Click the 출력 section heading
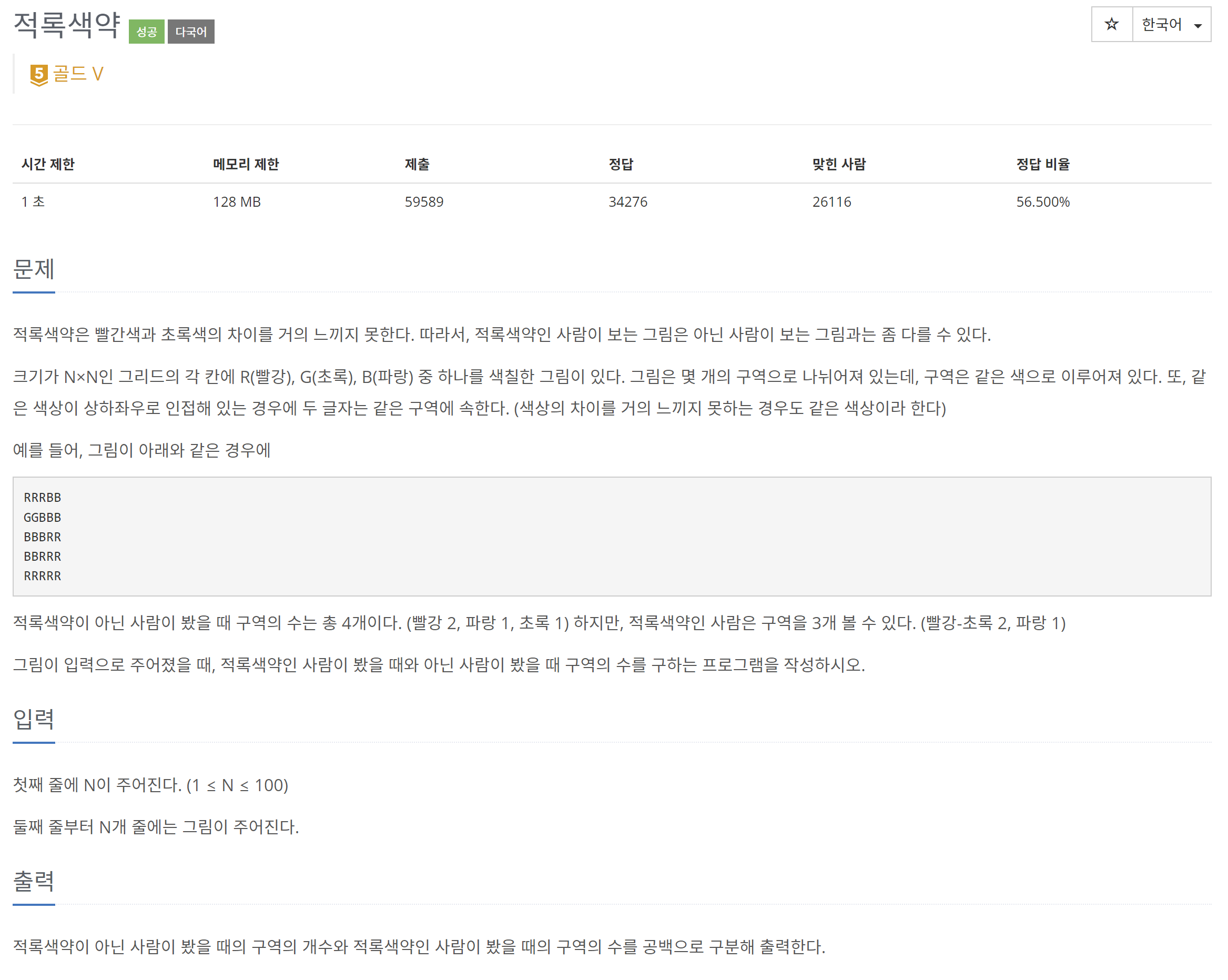The image size is (1228, 980). (x=34, y=881)
